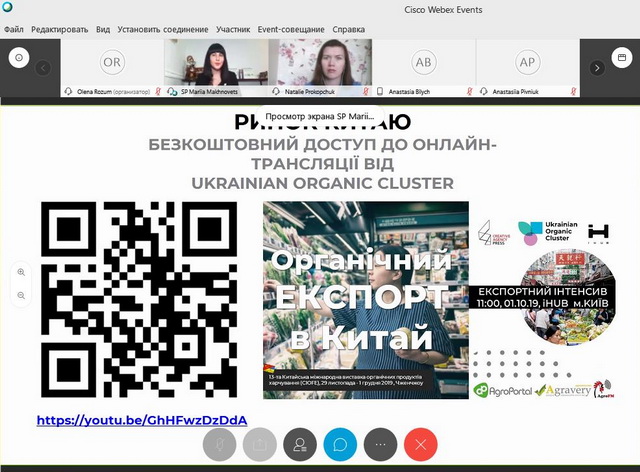Show next participants with right arrow
Viewport: 640px width, 472px height.
(x=597, y=68)
